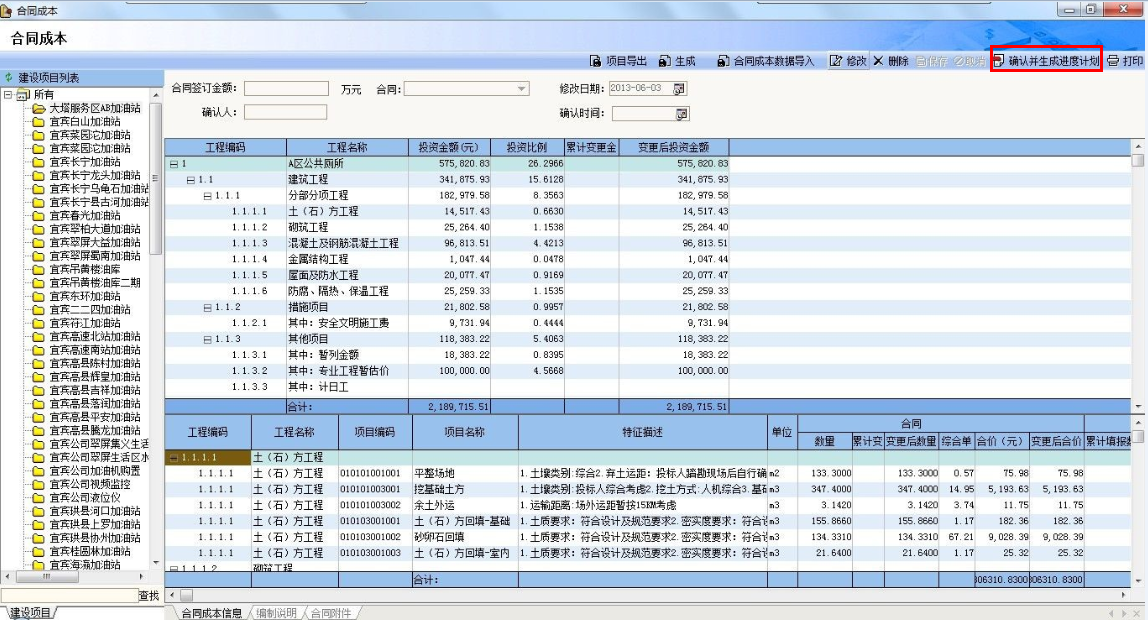Select 大塔服务区AB加油站 in project tree
The width and height of the screenshot is (1148, 620).
click(x=95, y=108)
